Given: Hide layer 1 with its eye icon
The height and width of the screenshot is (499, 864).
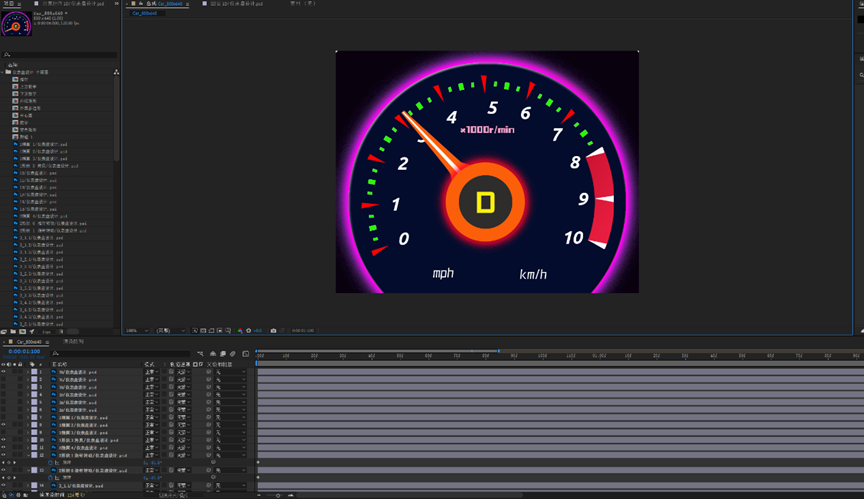Looking at the screenshot, I should (x=3, y=372).
